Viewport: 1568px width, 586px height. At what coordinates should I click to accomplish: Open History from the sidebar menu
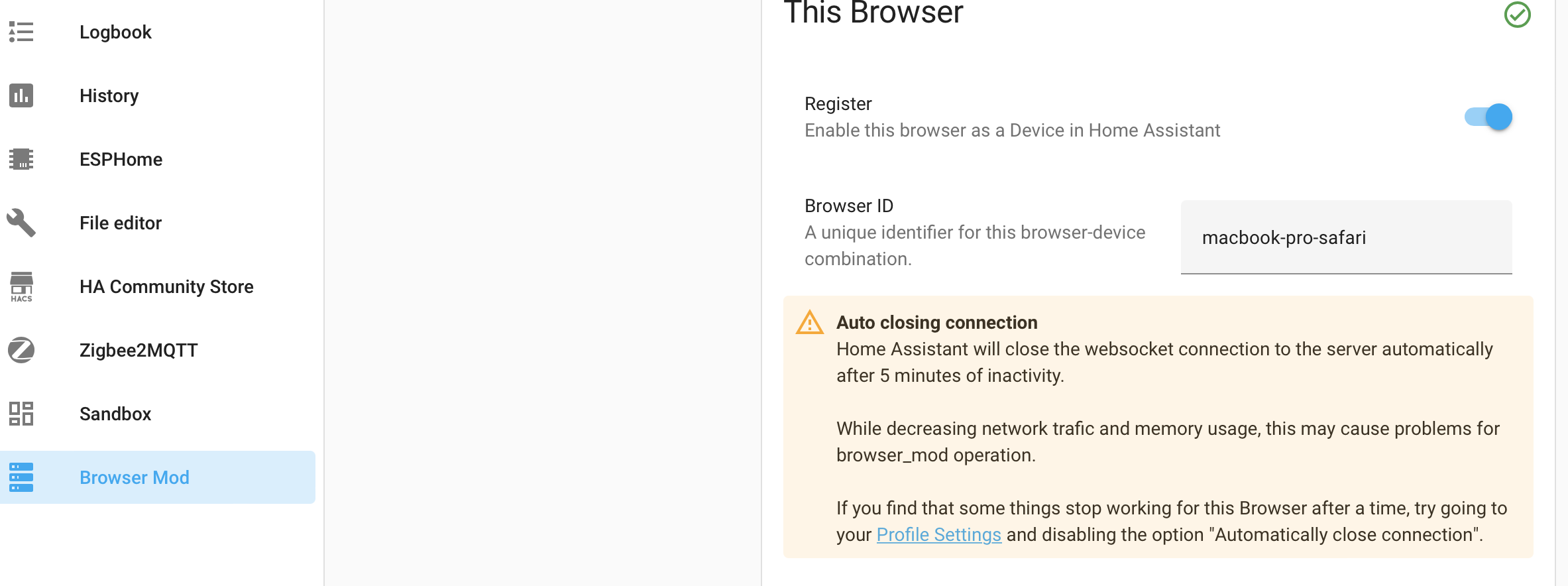click(x=108, y=95)
